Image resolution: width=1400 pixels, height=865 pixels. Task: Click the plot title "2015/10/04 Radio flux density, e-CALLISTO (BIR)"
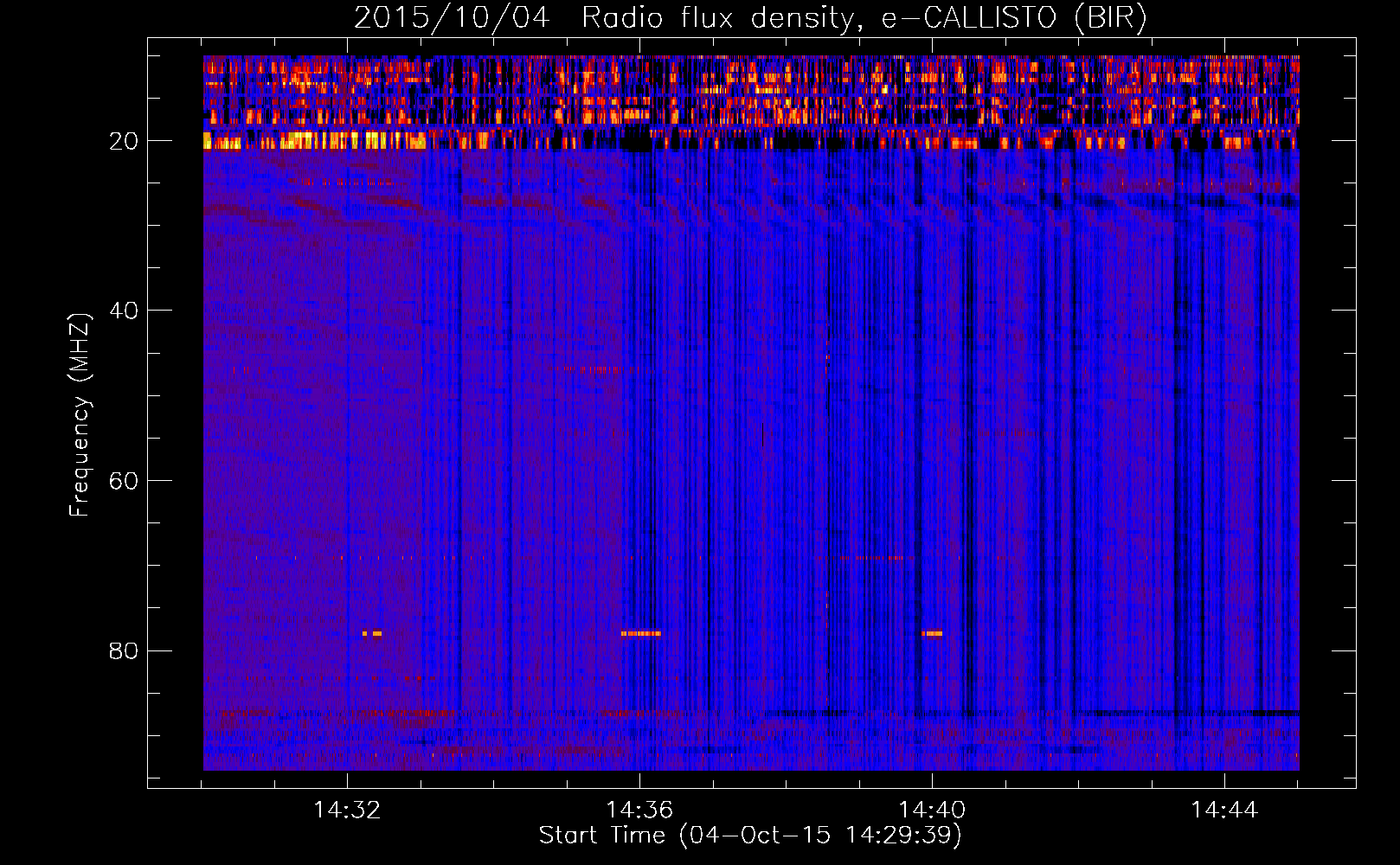(x=750, y=18)
